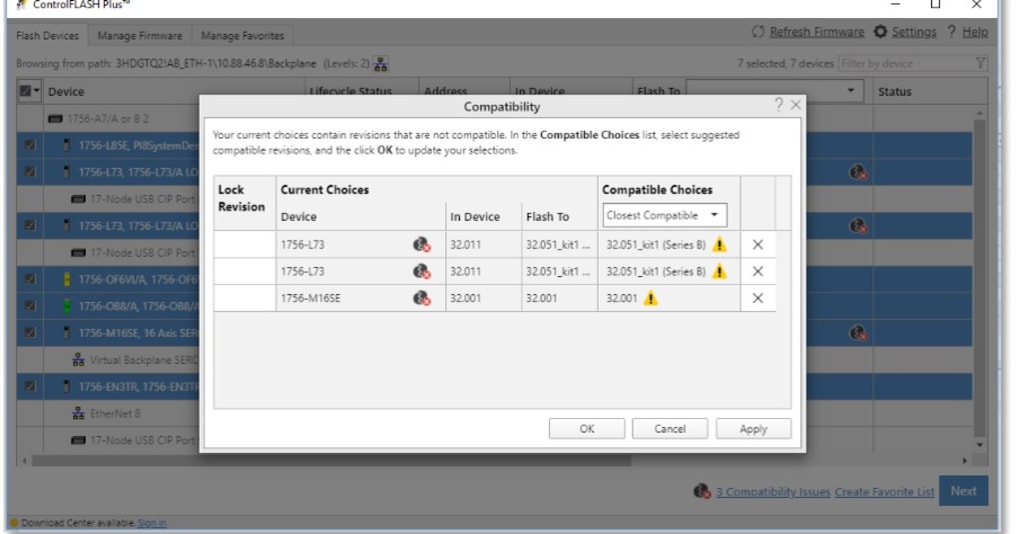Click the 1756-A7/A chassis icon
This screenshot has width=1019, height=534.
(55, 119)
